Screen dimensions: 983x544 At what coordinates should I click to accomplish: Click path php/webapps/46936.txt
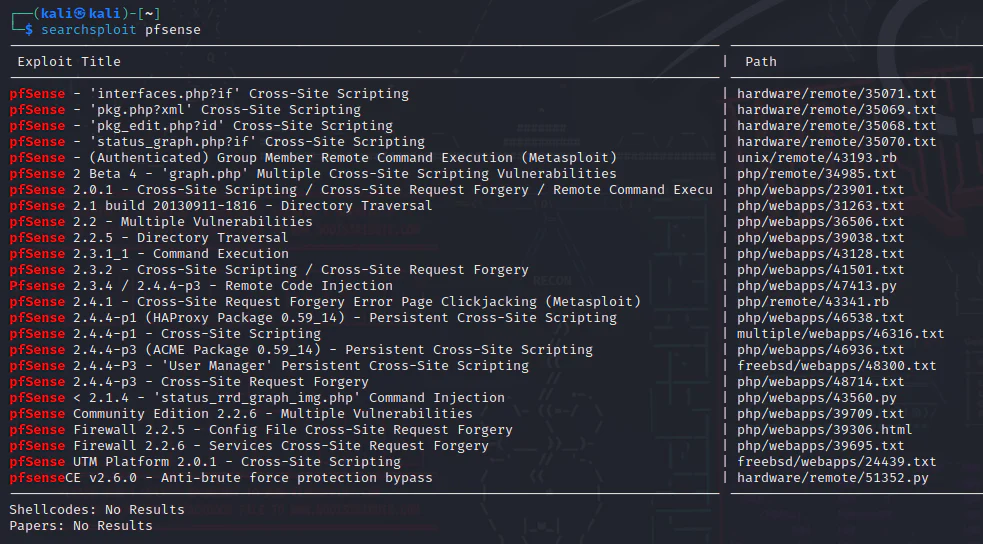(821, 349)
